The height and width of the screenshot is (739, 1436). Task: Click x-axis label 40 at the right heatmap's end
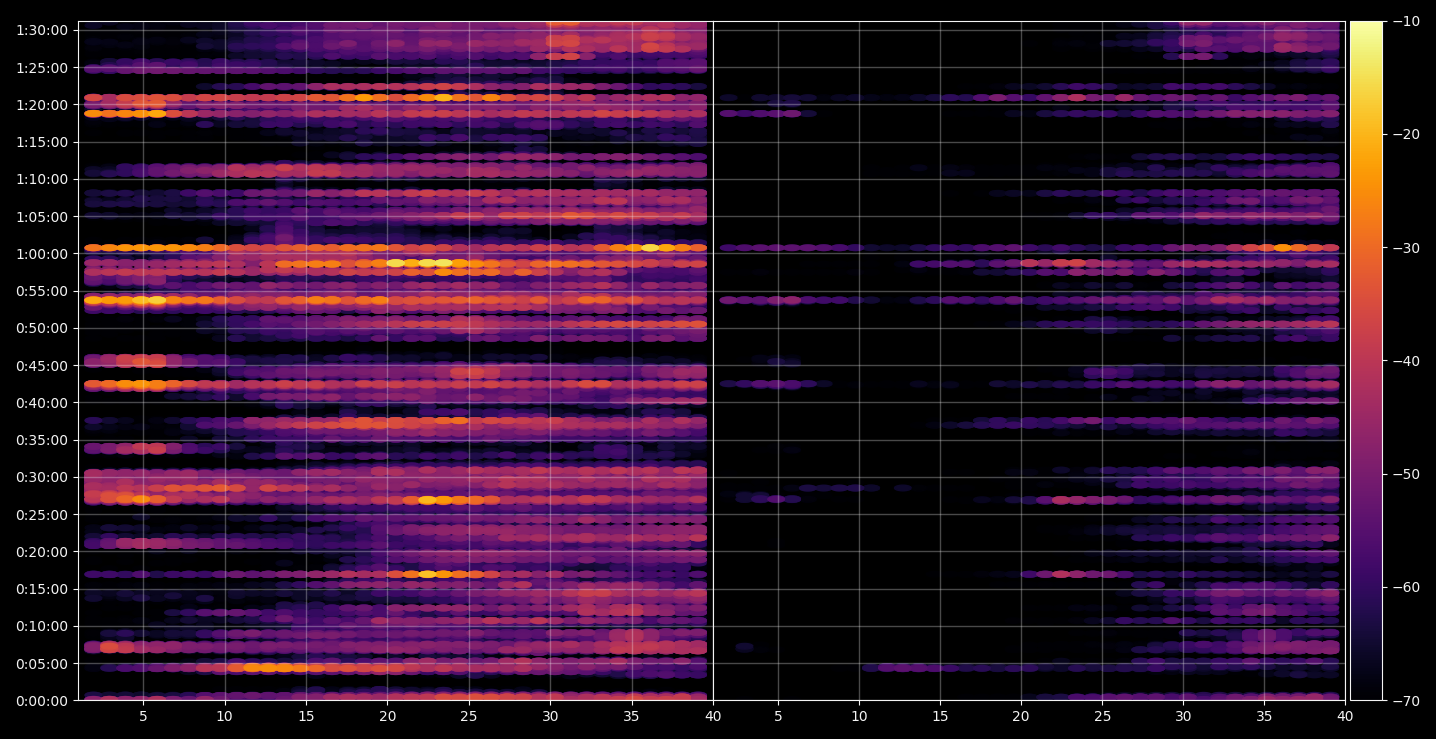(1345, 717)
